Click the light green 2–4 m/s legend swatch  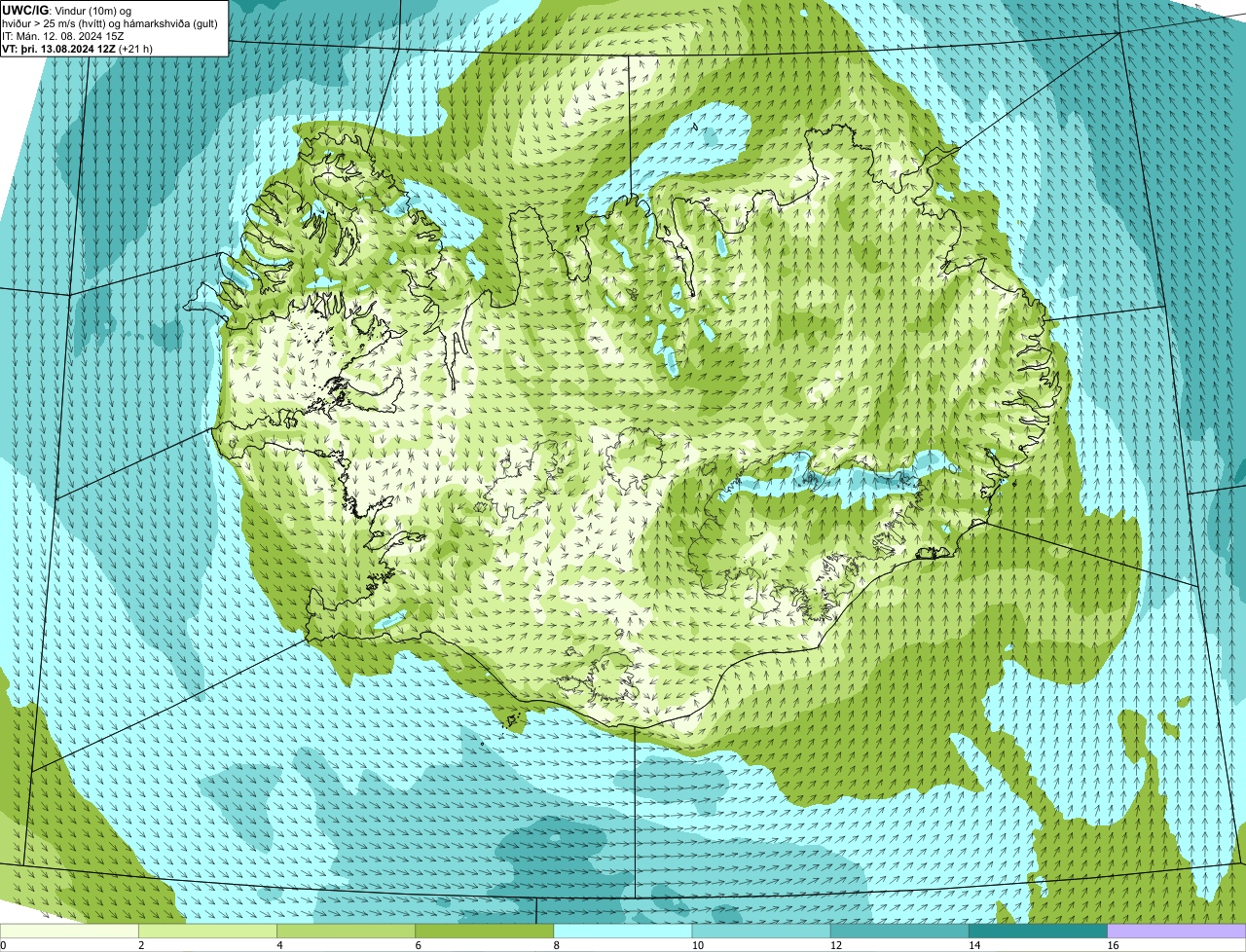208,932
